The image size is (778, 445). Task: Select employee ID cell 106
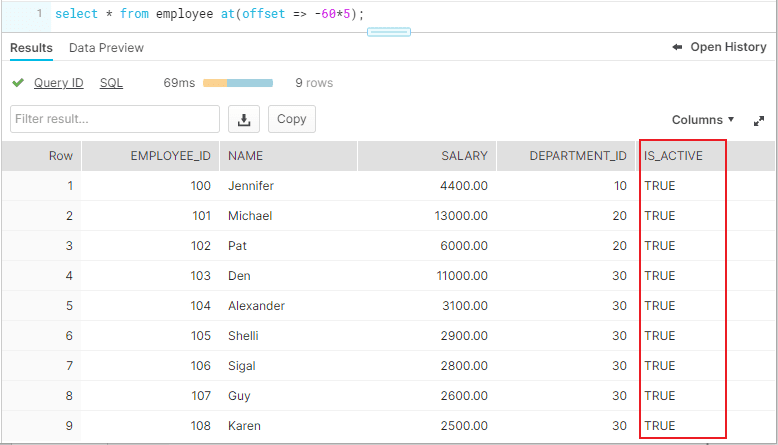pyautogui.click(x=200, y=366)
